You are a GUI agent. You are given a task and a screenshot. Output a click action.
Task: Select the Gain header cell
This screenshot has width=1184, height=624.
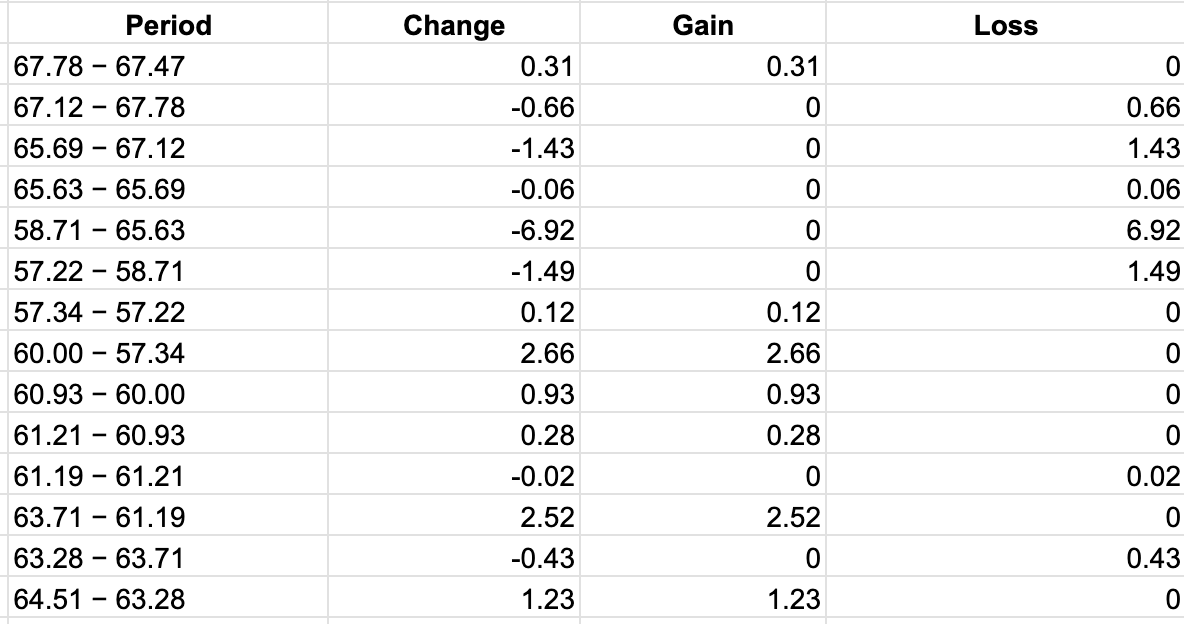click(702, 25)
